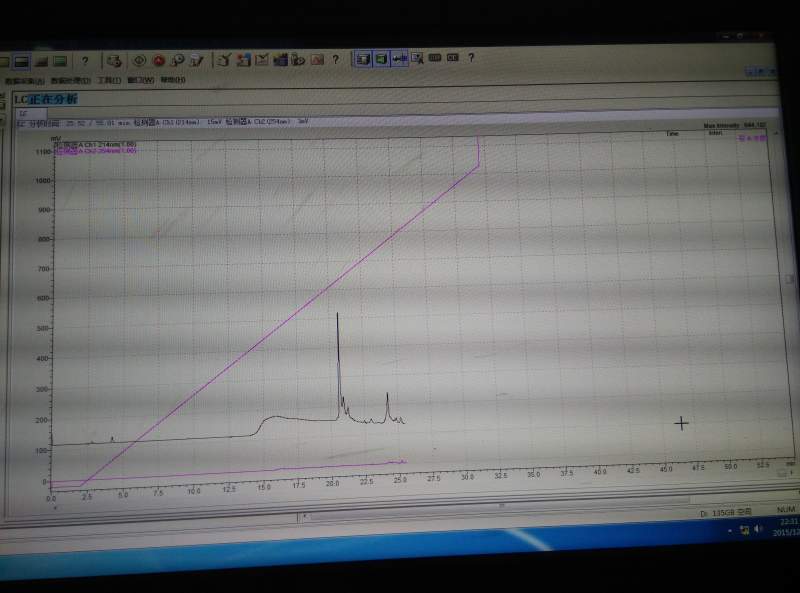Click the envelope-with-check icon
The width and height of the screenshot is (800, 593).
click(262, 60)
